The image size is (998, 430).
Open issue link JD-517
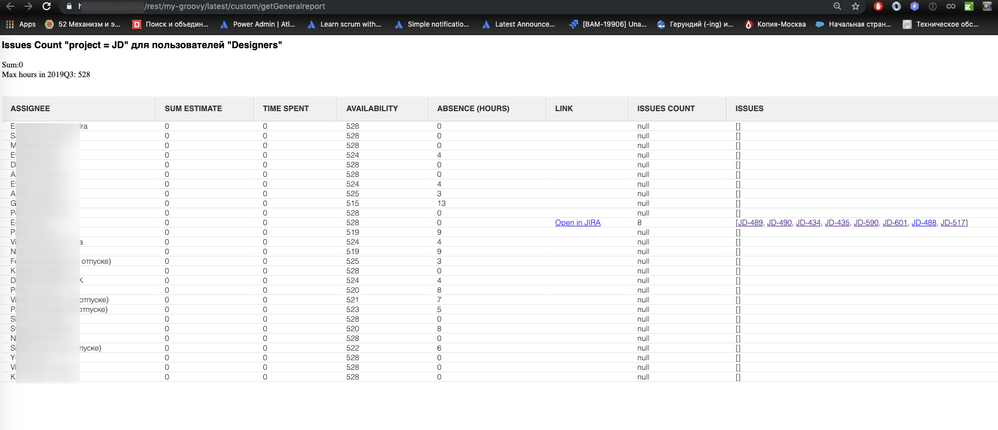[953, 223]
